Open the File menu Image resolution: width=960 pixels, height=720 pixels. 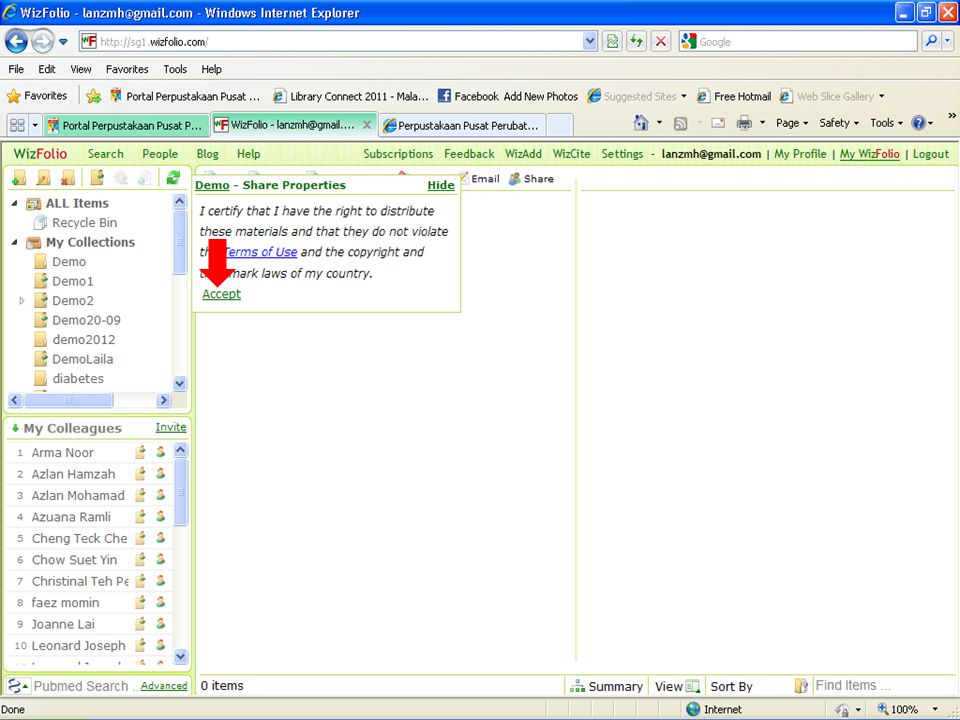17,69
